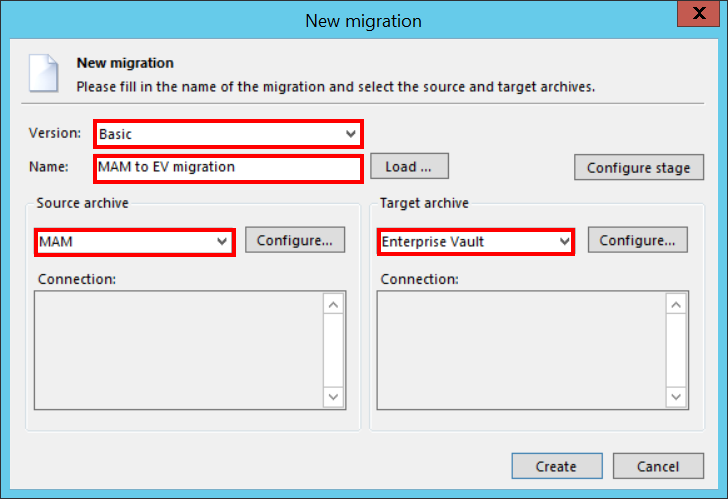
Task: Click Configure... for the source archive
Action: coord(294,240)
